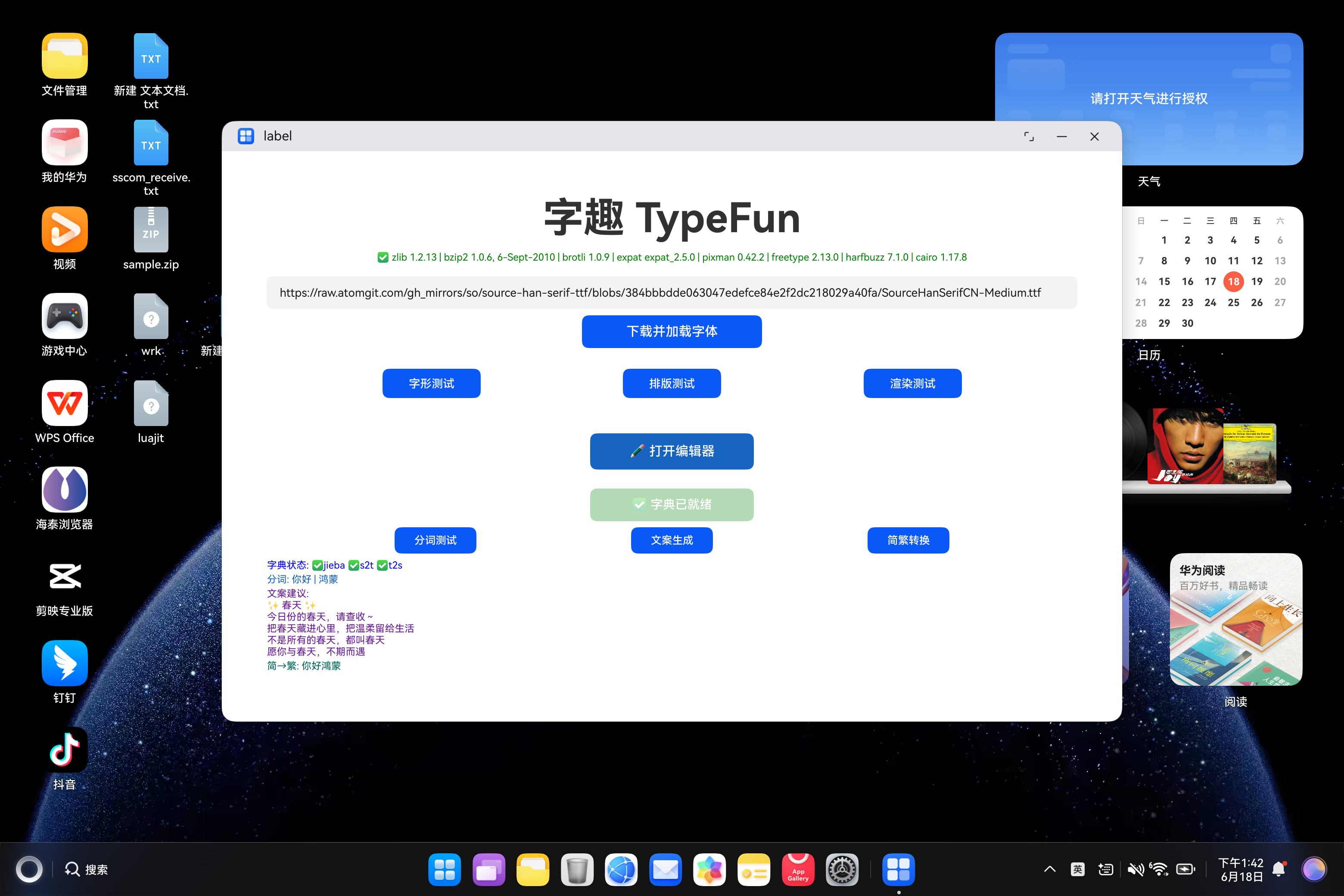Open the purple multitask icon in dock
The height and width of the screenshot is (896, 1344).
click(488, 870)
